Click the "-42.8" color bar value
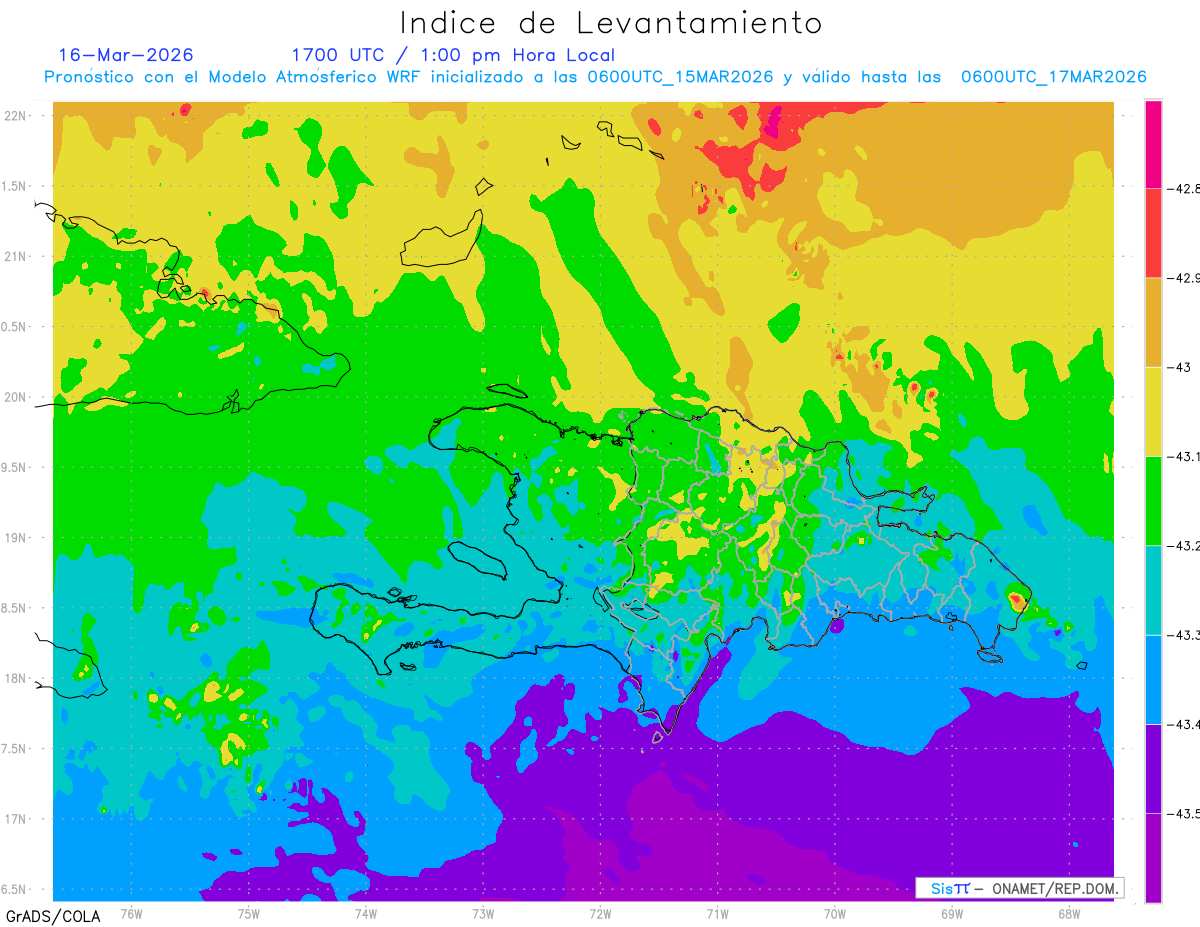This screenshot has width=1200, height=927. point(1184,188)
